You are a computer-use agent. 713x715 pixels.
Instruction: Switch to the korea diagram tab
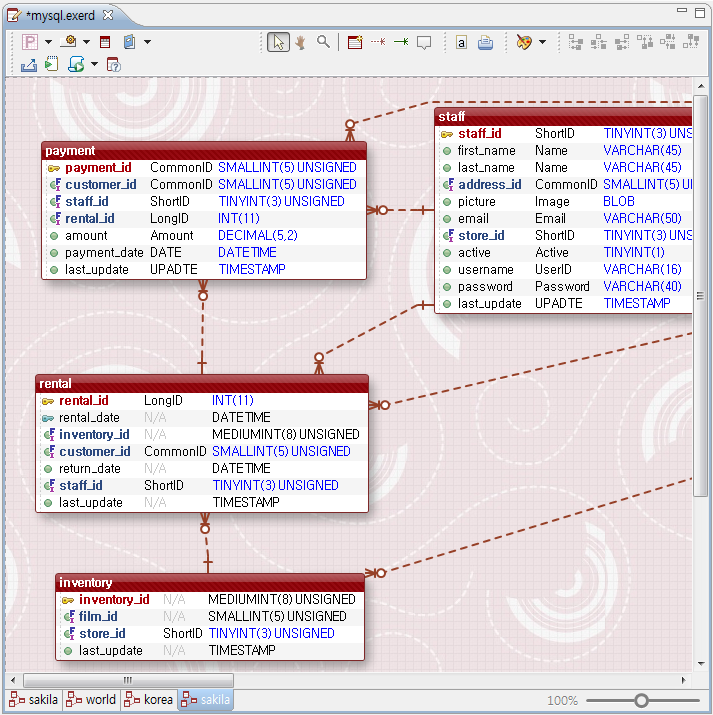pyautogui.click(x=150, y=699)
